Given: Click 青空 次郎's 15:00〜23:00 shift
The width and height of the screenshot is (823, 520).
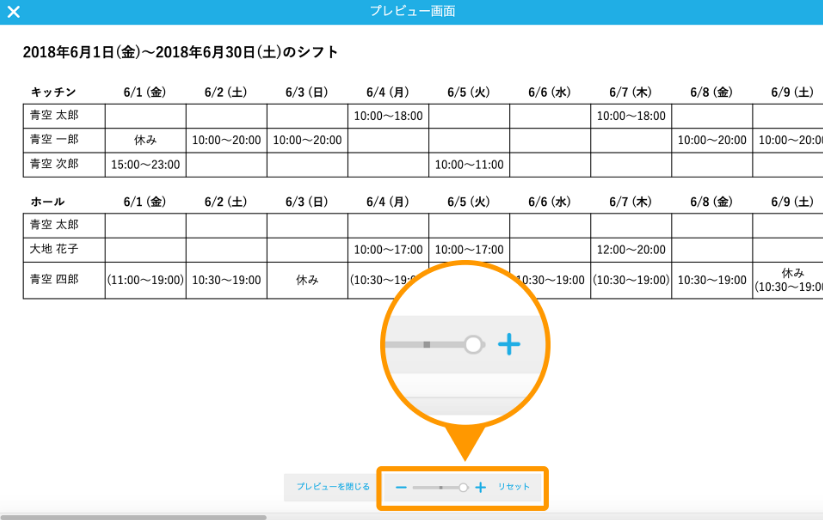Looking at the screenshot, I should pyautogui.click(x=145, y=165).
